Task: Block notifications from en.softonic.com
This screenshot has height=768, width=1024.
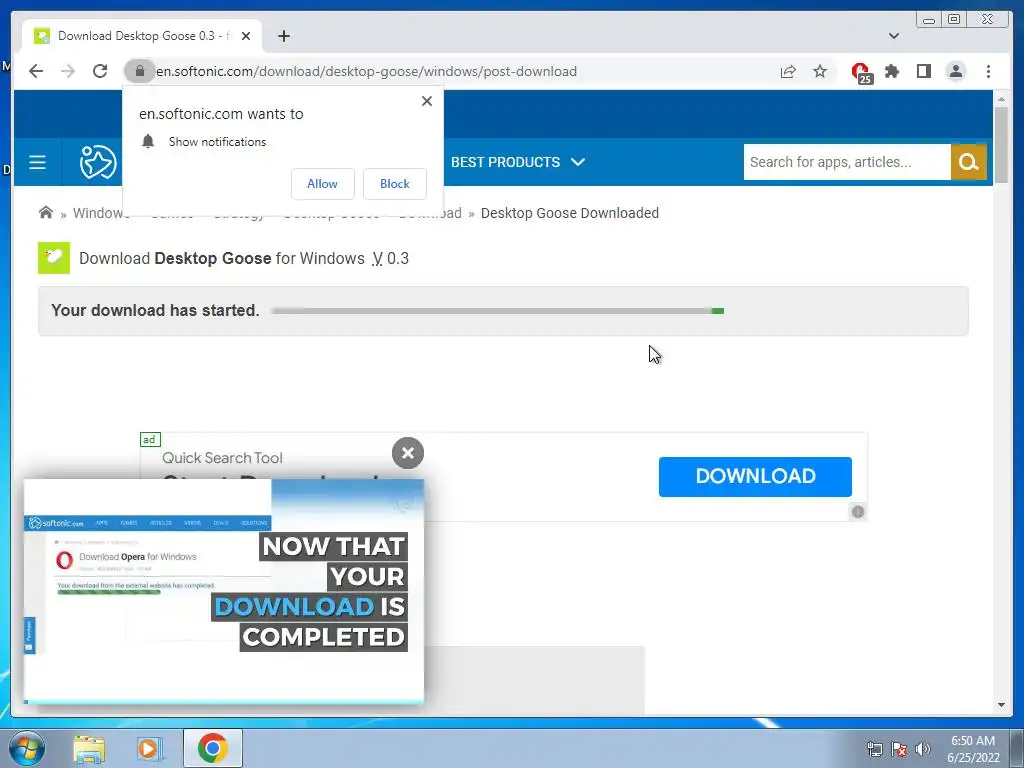Action: [x=394, y=184]
